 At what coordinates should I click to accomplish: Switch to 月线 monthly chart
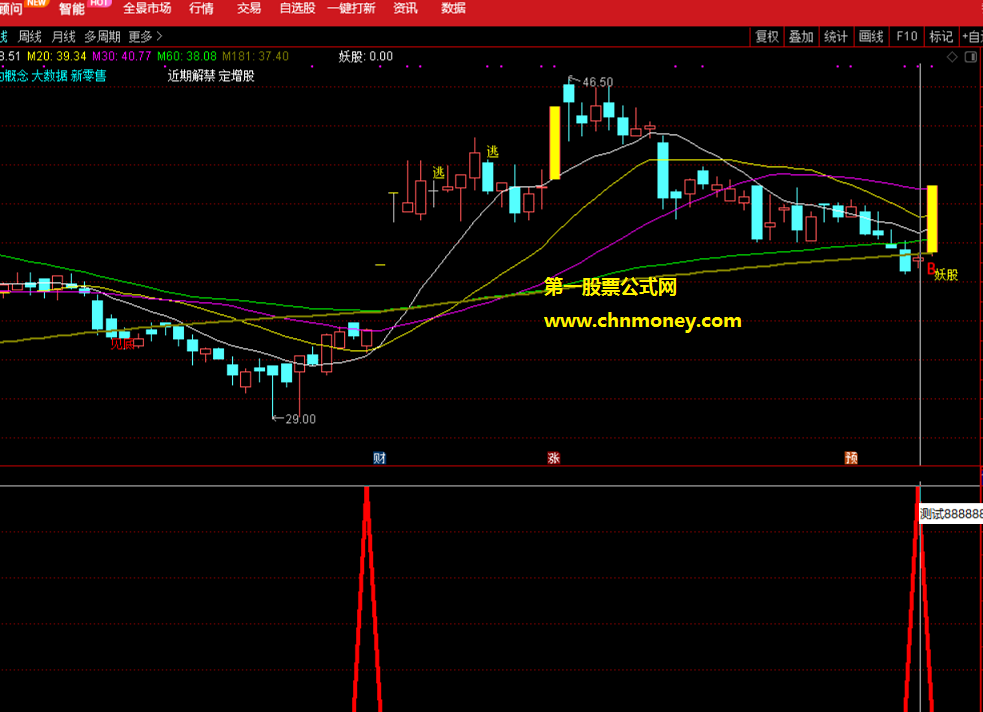tap(63, 37)
